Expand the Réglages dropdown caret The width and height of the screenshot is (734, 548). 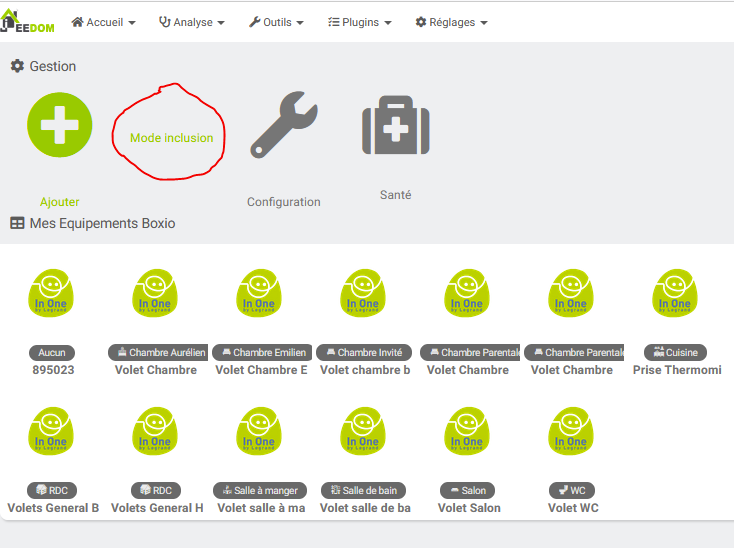(484, 23)
